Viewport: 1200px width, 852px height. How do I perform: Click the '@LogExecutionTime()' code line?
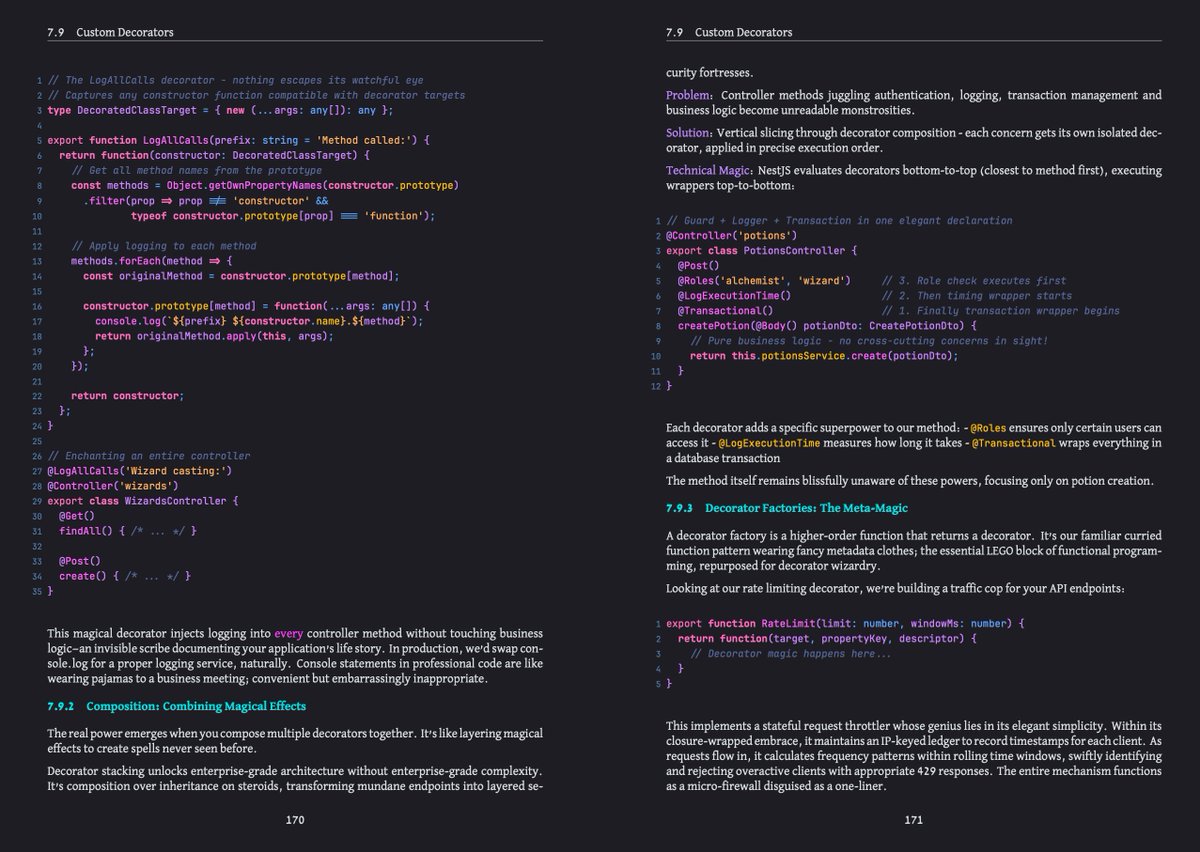[x=734, y=295]
